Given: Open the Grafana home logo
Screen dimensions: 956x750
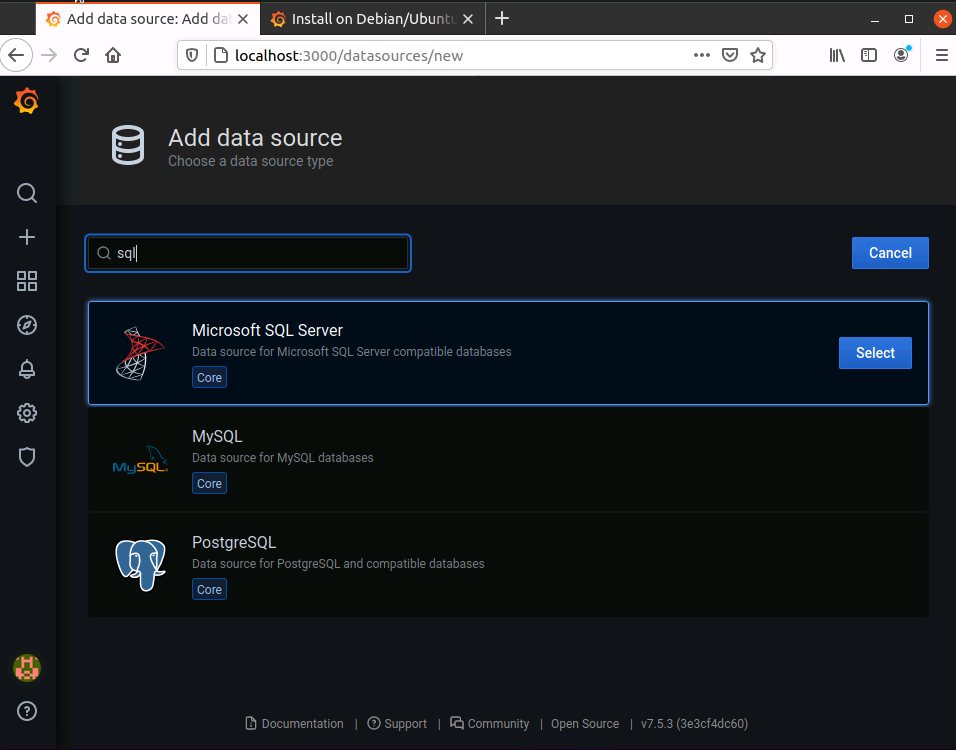Looking at the screenshot, I should (x=27, y=101).
